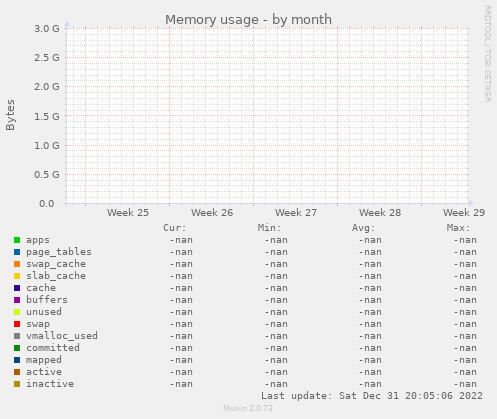
Task: Click inside the memory usage graph area
Action: click(x=267, y=116)
